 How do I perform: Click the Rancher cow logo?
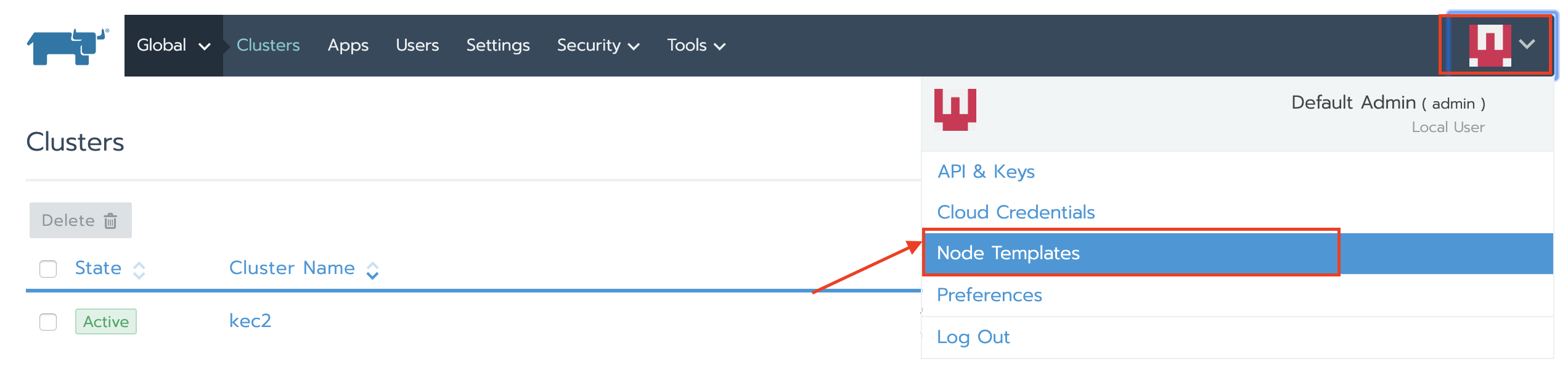coord(68,46)
